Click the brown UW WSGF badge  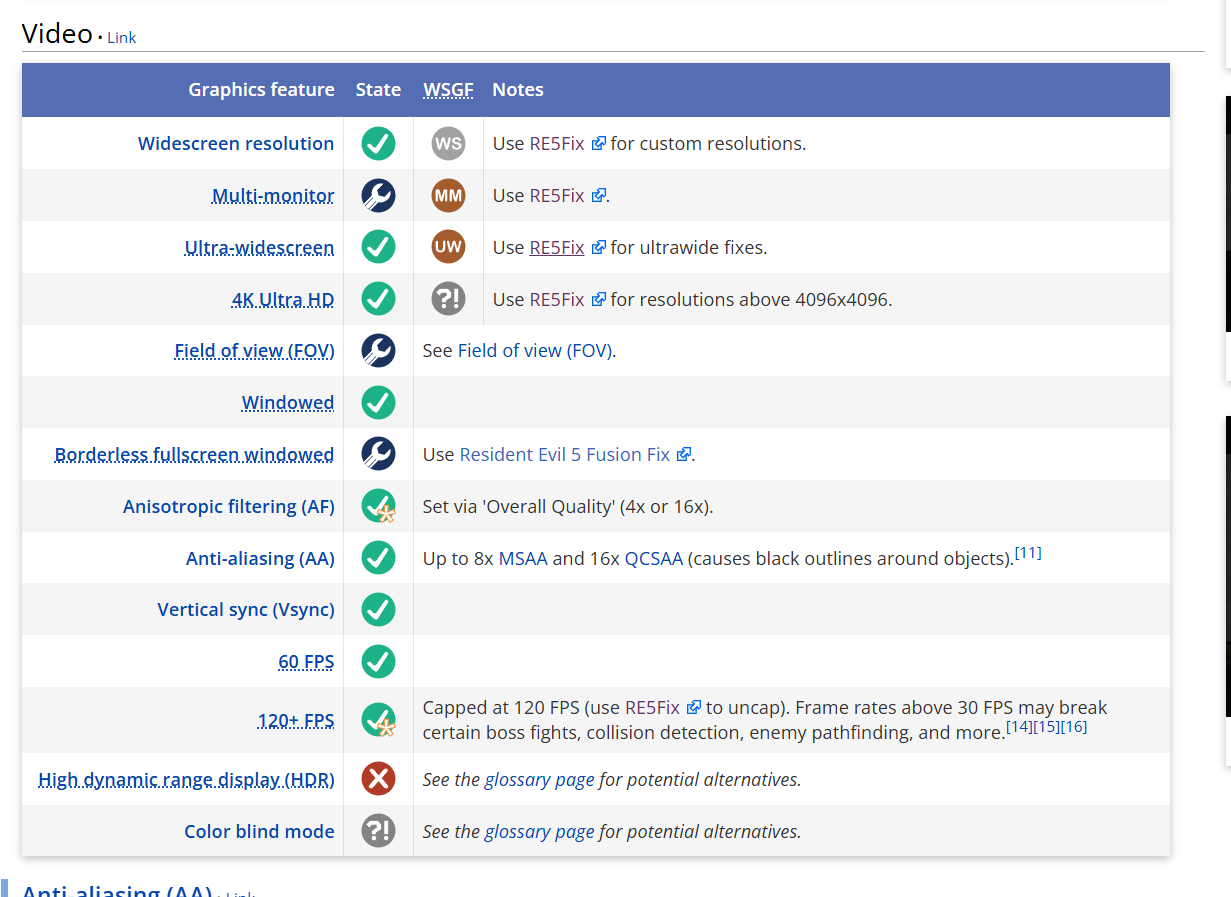coord(448,247)
